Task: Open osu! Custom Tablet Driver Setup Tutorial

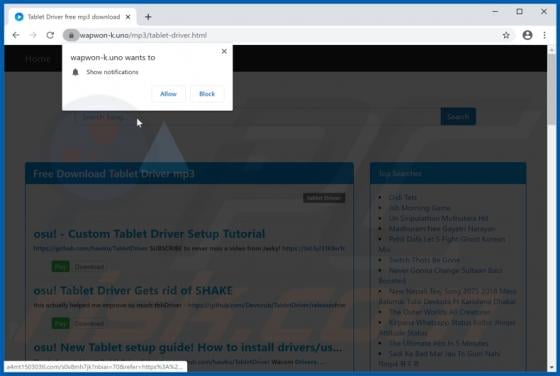Action: click(x=149, y=234)
